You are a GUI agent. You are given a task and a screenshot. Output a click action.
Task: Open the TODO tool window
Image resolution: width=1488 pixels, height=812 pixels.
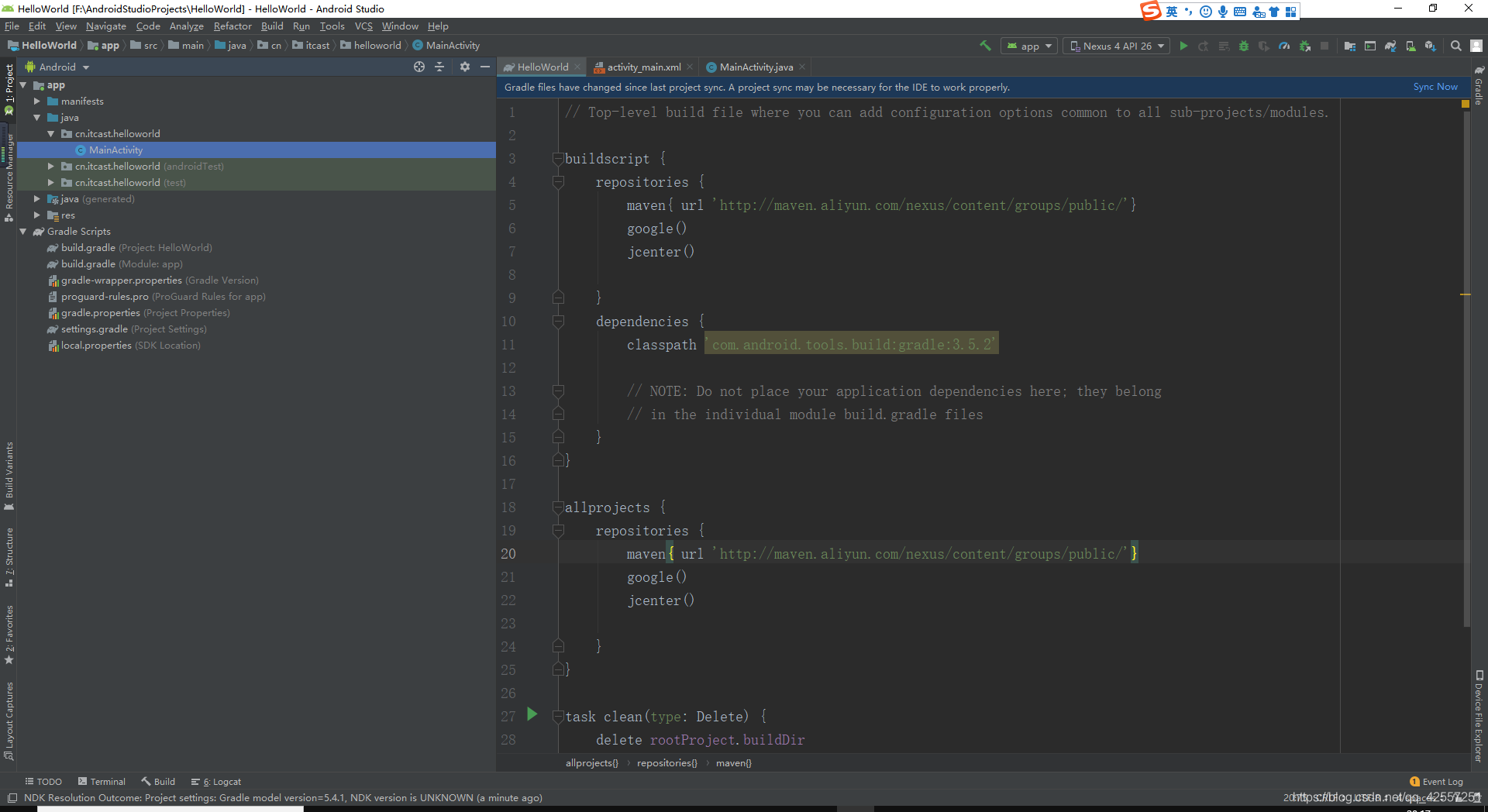pos(43,782)
